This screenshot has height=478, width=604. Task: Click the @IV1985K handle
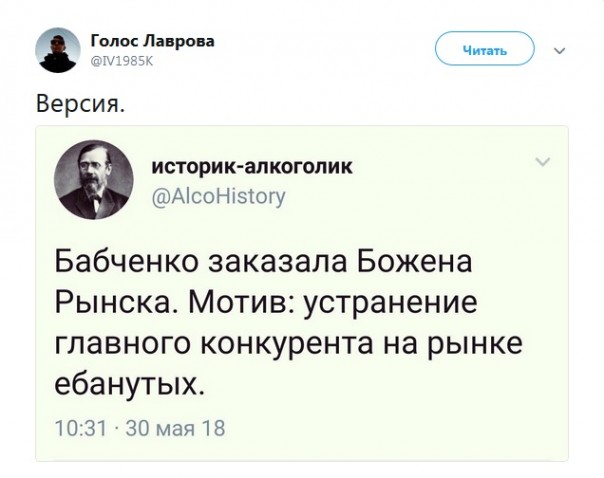coord(121,60)
